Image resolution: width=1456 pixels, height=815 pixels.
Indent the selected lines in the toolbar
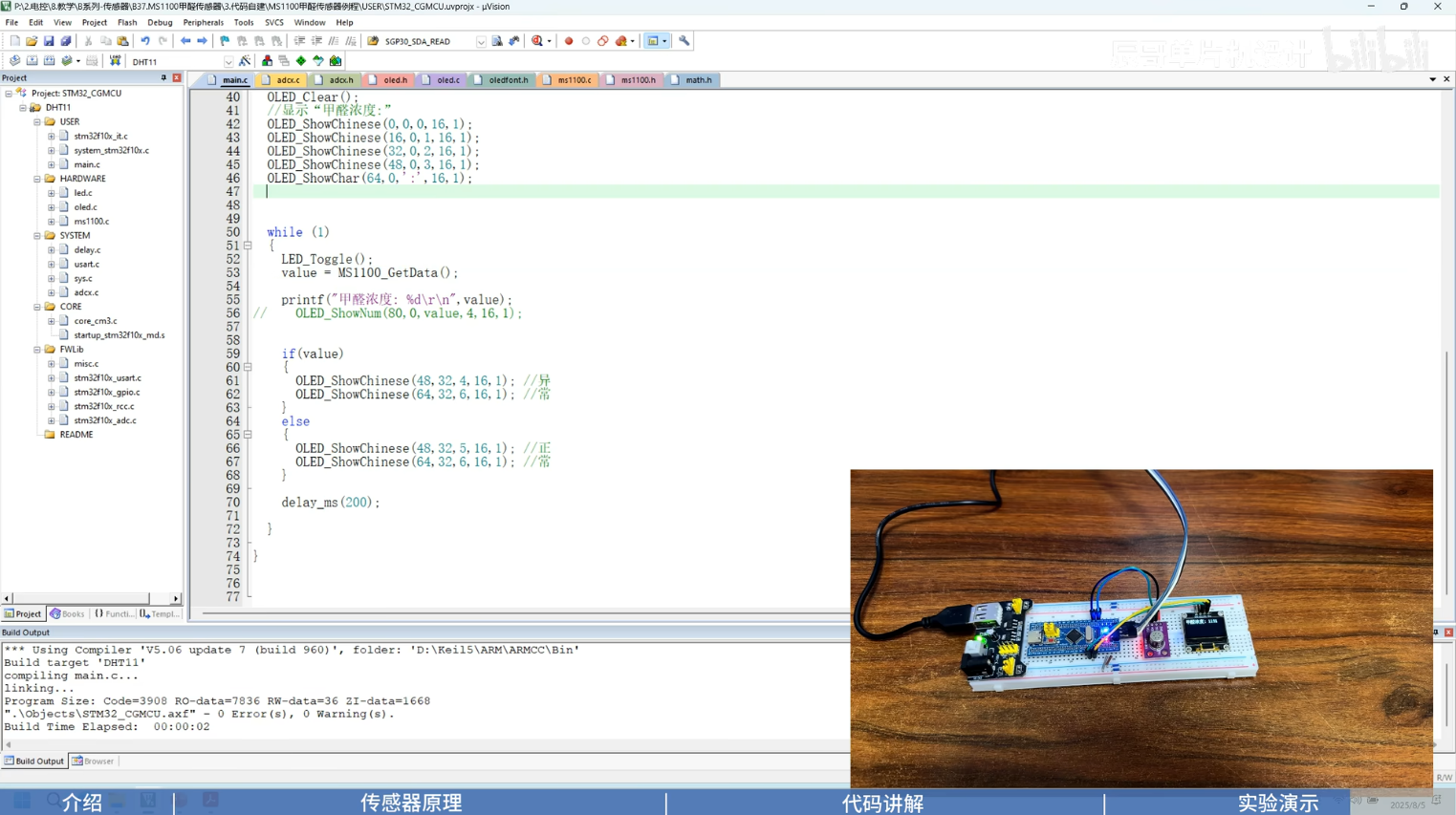click(299, 41)
